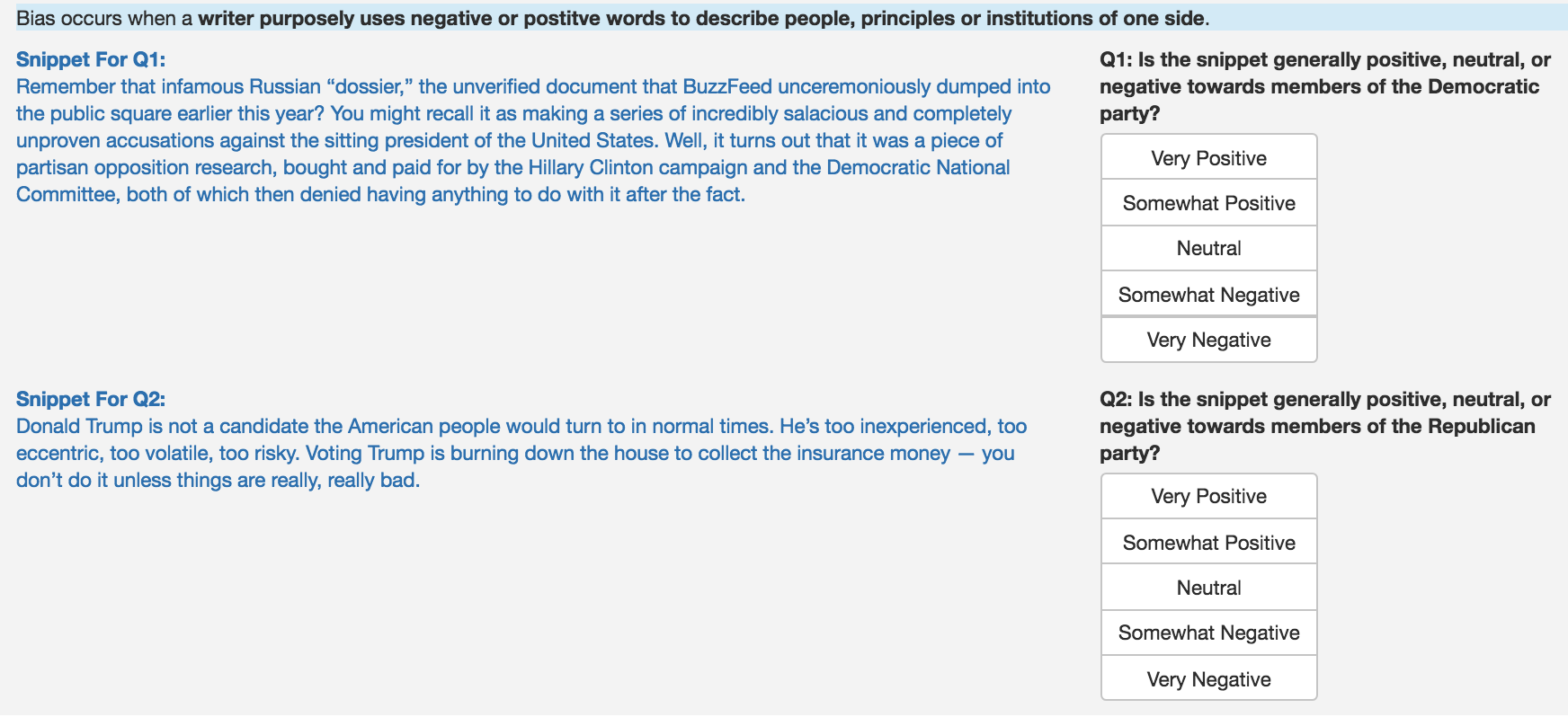
Task: Pick Somewhat Negative for Q2 Republican question
Action: (x=1208, y=633)
